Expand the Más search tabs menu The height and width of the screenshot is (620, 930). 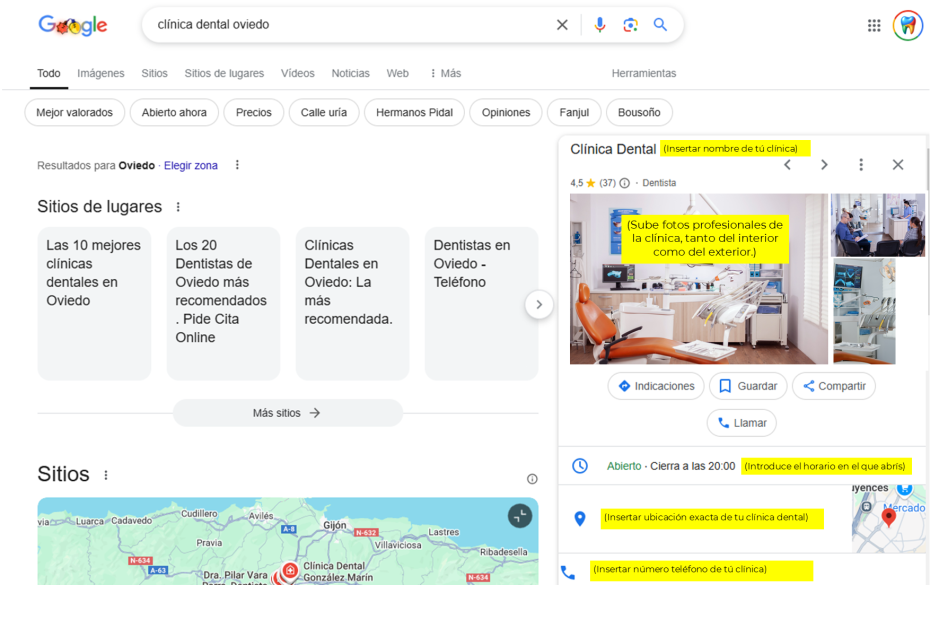[445, 73]
